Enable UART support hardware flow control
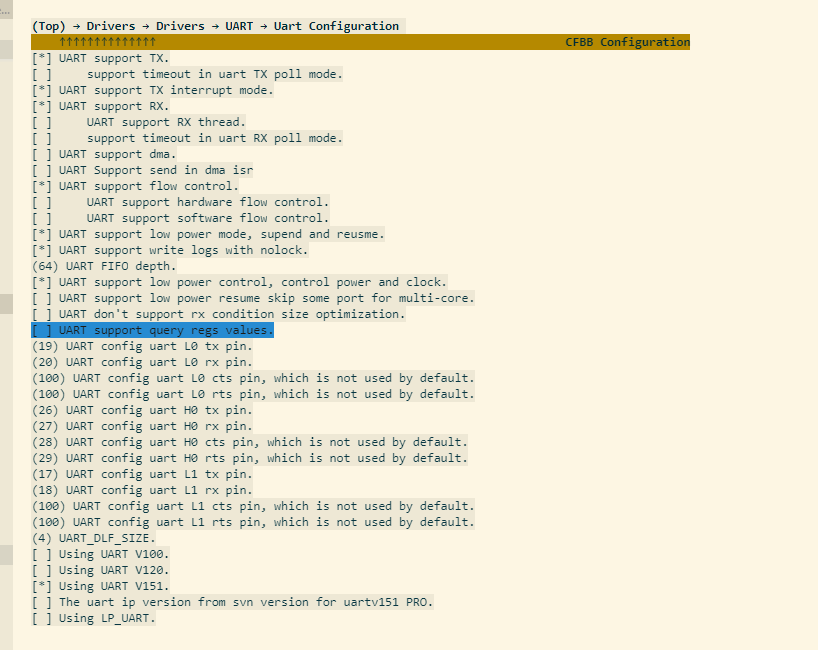The width and height of the screenshot is (818, 650). (x=41, y=202)
